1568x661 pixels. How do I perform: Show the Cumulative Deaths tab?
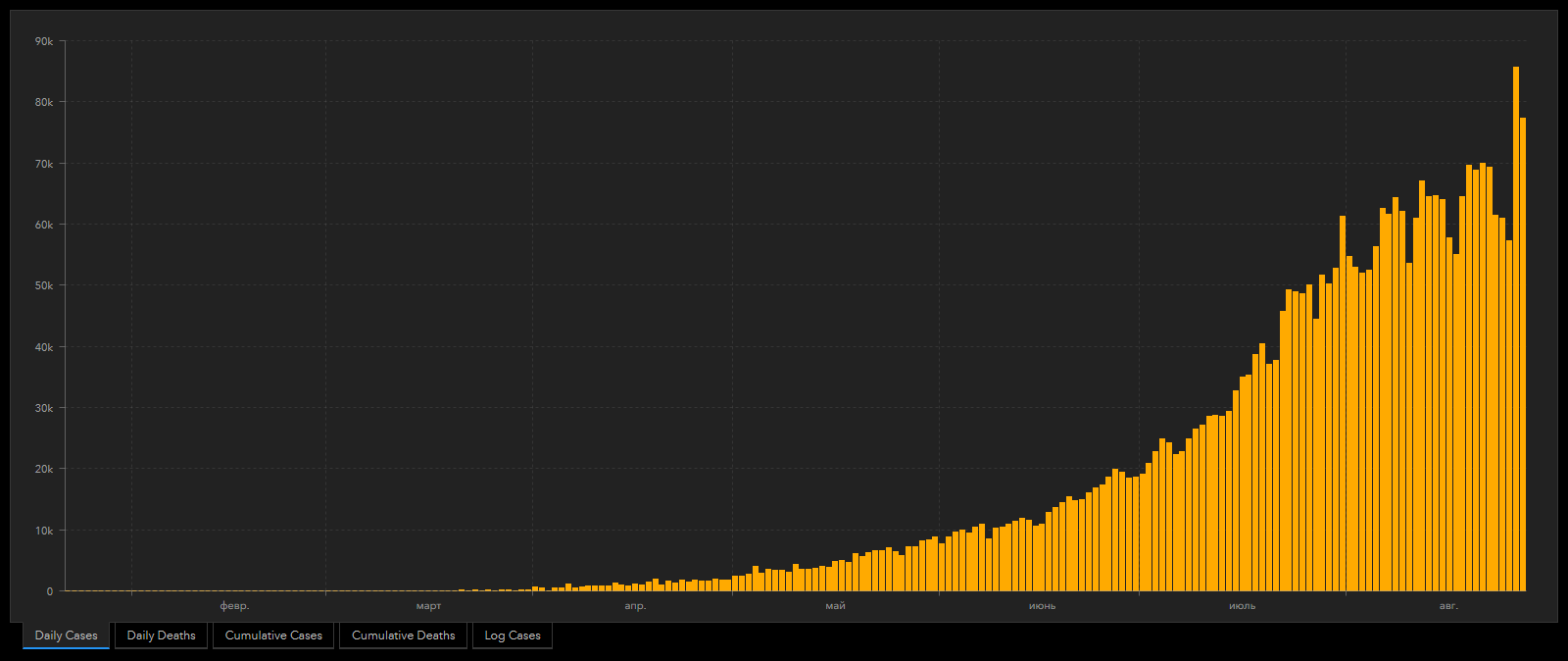(404, 636)
